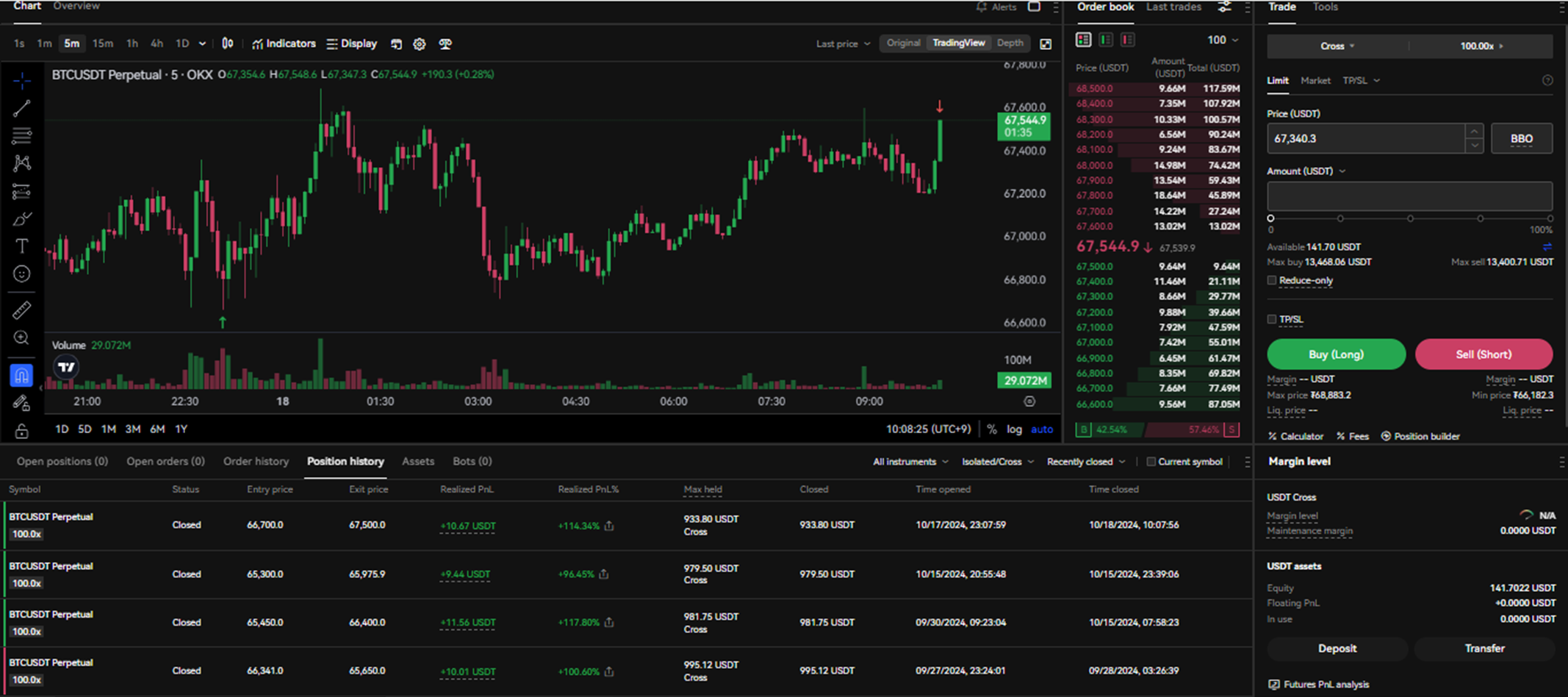The image size is (1568, 697).
Task: Select the Market order tab
Action: point(1315,80)
